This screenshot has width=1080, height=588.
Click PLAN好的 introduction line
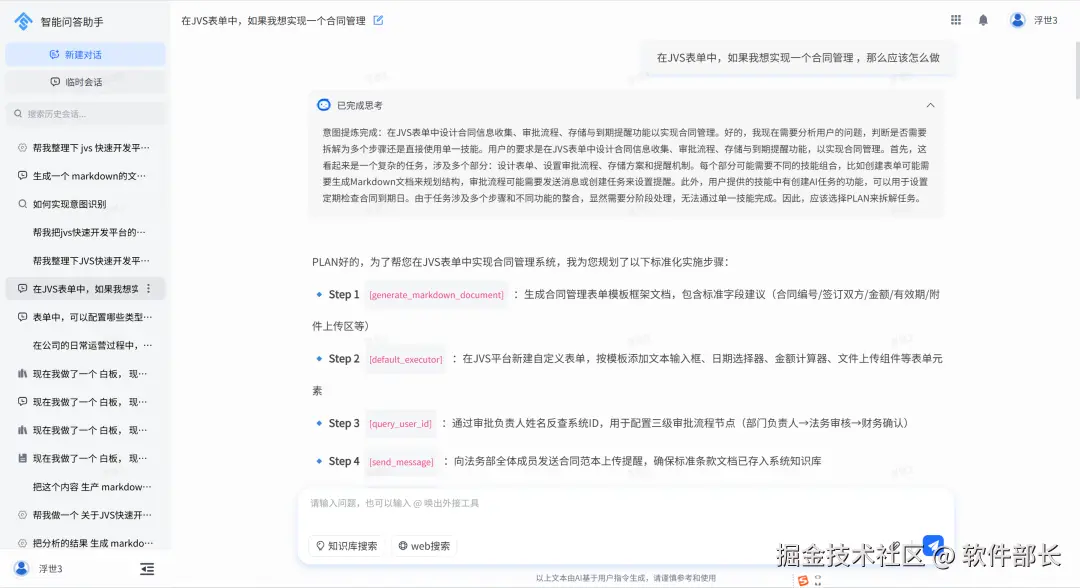[x=520, y=262]
